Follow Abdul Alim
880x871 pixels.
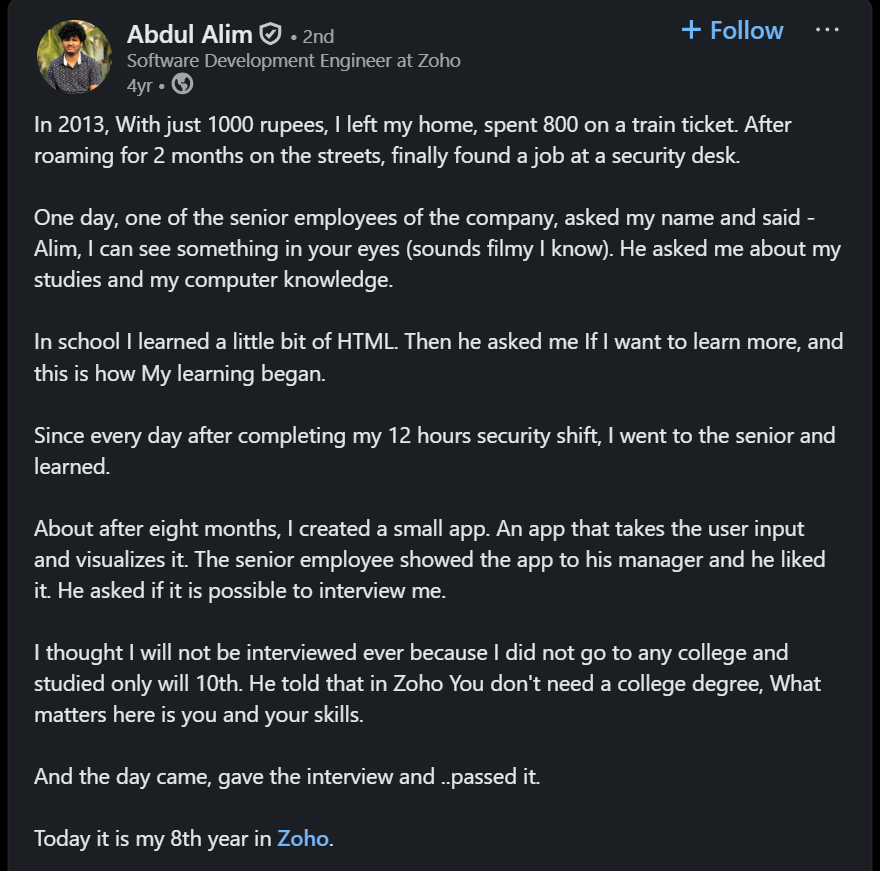coord(746,30)
